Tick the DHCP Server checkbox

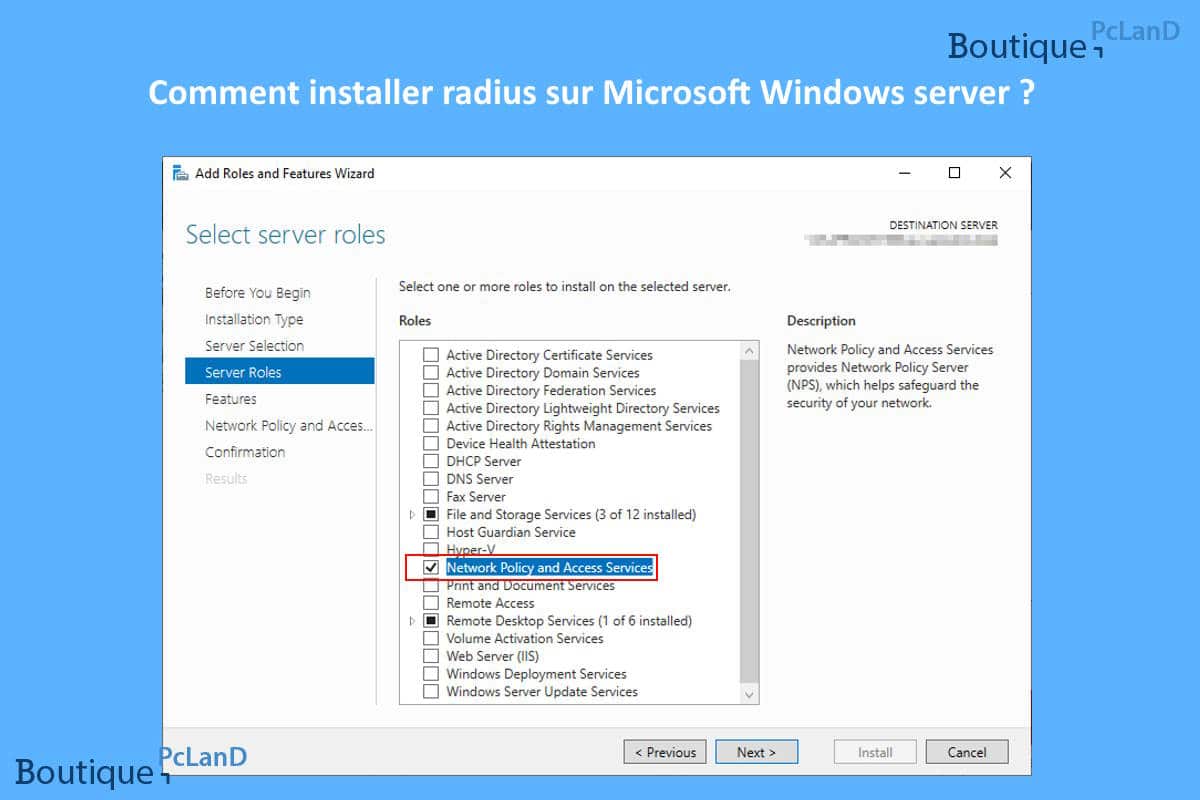tap(431, 461)
